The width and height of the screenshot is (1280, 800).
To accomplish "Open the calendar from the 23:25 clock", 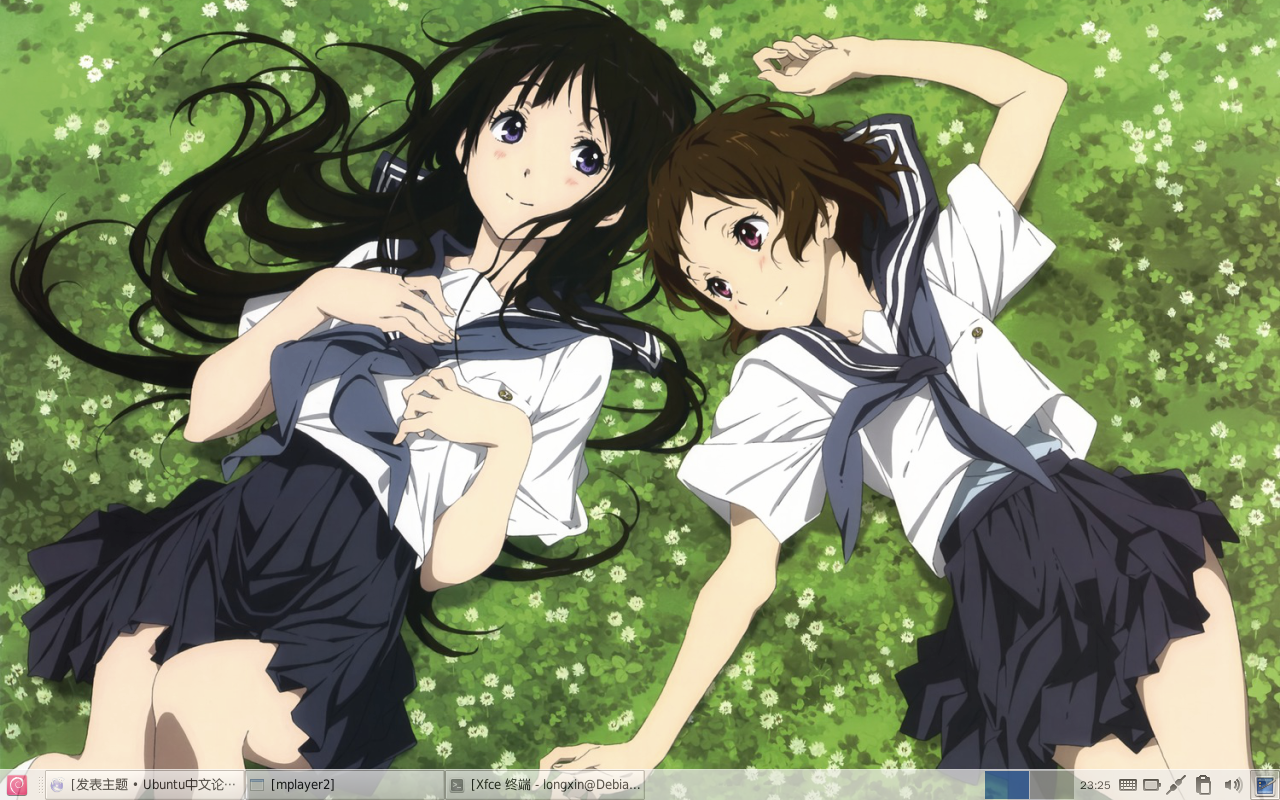I will pyautogui.click(x=1095, y=785).
